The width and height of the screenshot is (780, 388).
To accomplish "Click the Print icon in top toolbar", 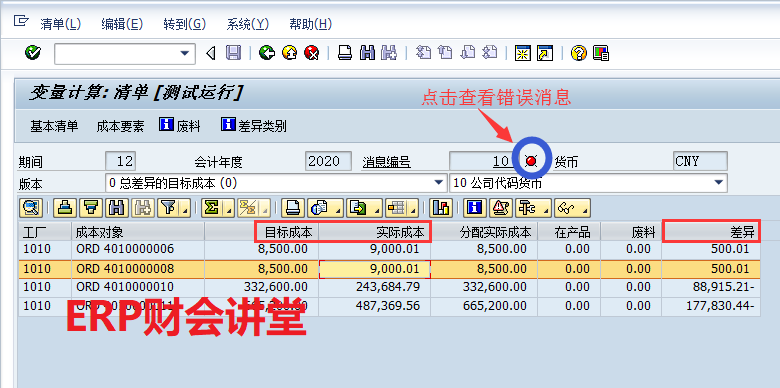I will [x=345, y=53].
